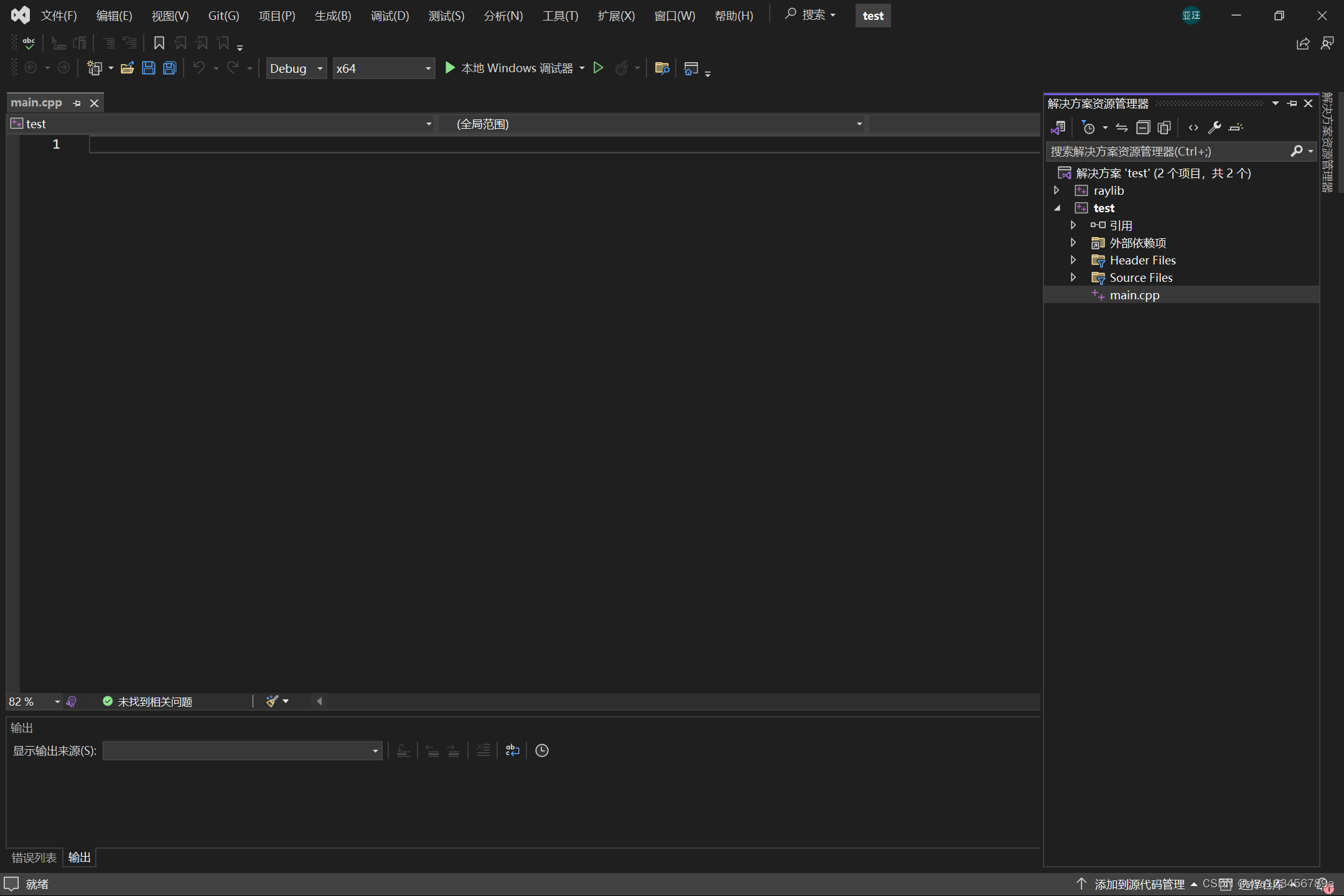Switch to the 错误列表 error list tab
1344x896 pixels.
click(x=34, y=857)
